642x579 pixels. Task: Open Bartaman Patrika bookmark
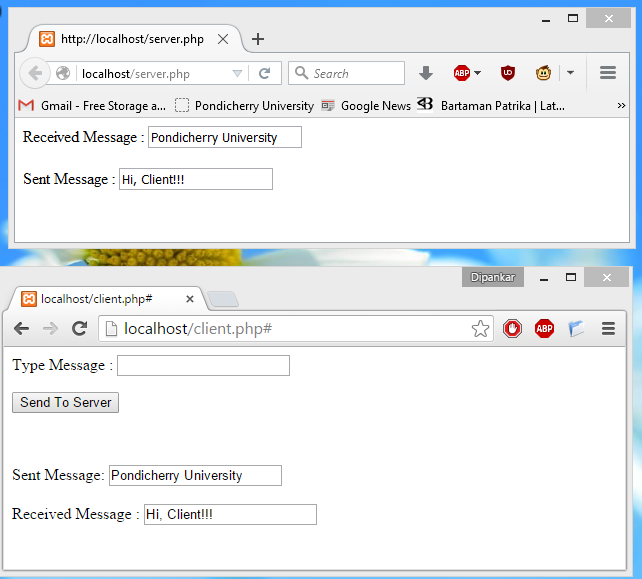(491, 105)
